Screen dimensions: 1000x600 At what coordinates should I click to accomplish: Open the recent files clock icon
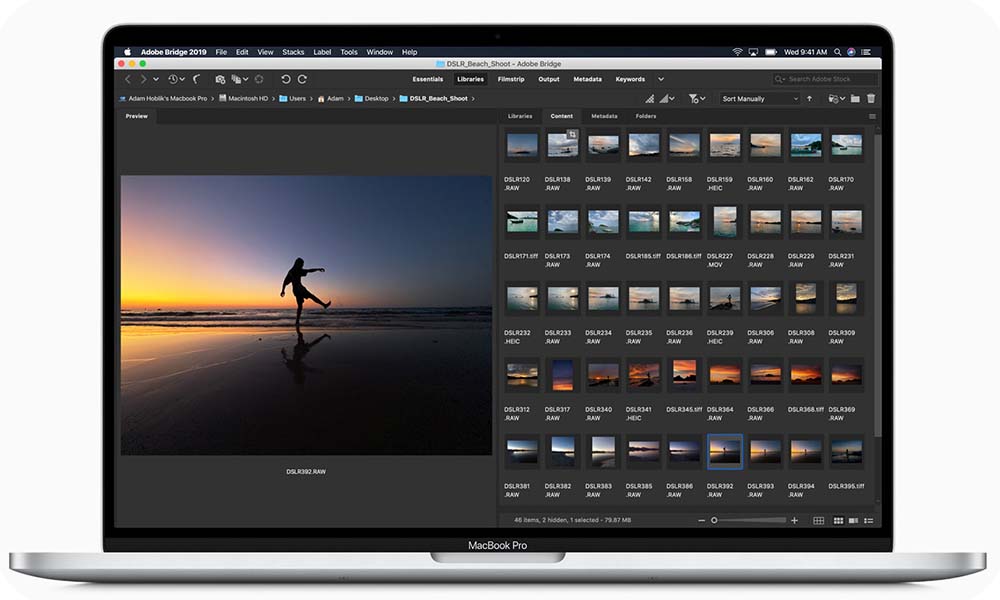tap(172, 79)
